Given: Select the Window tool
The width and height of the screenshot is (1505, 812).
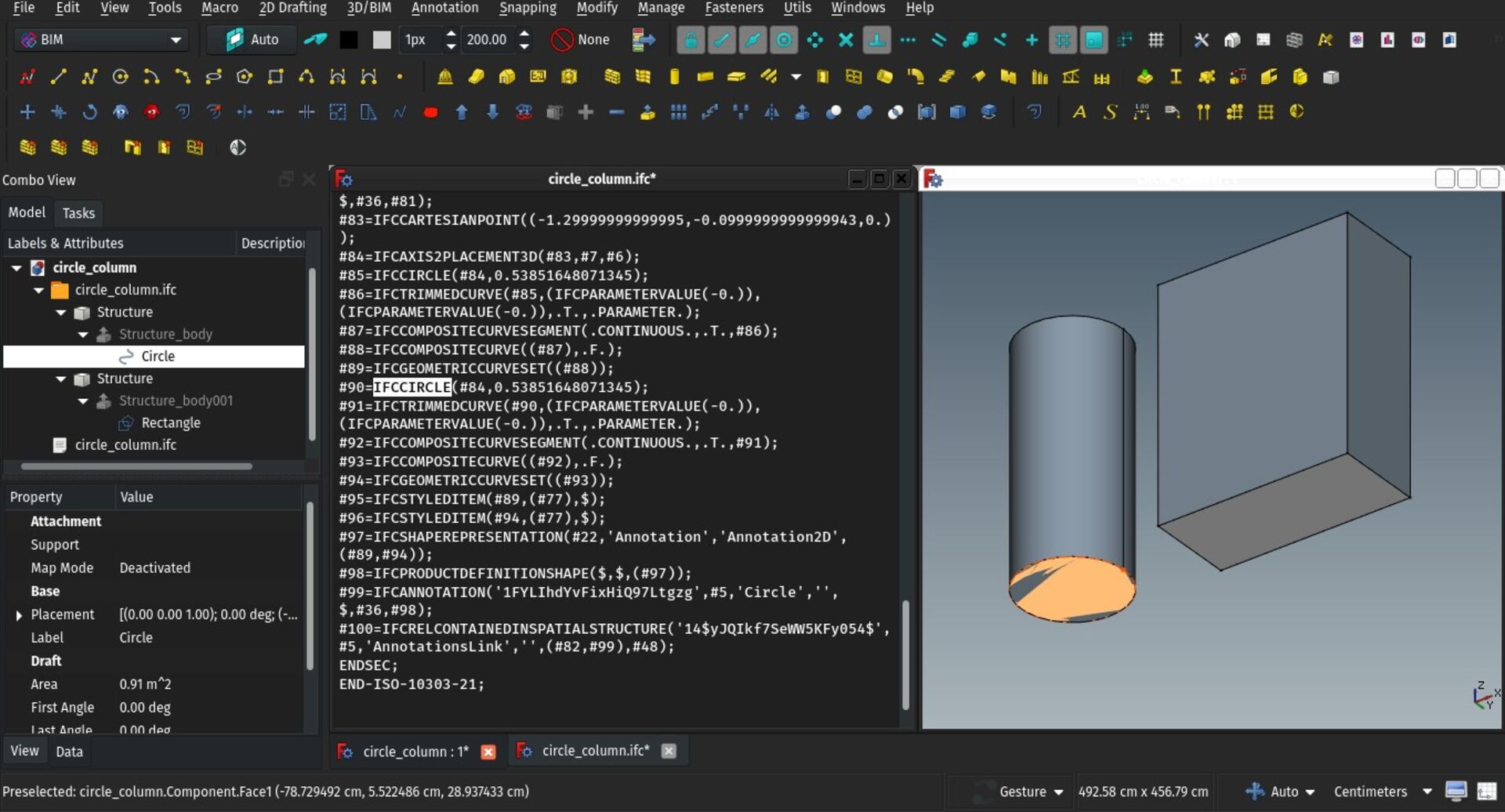Looking at the screenshot, I should [x=854, y=77].
